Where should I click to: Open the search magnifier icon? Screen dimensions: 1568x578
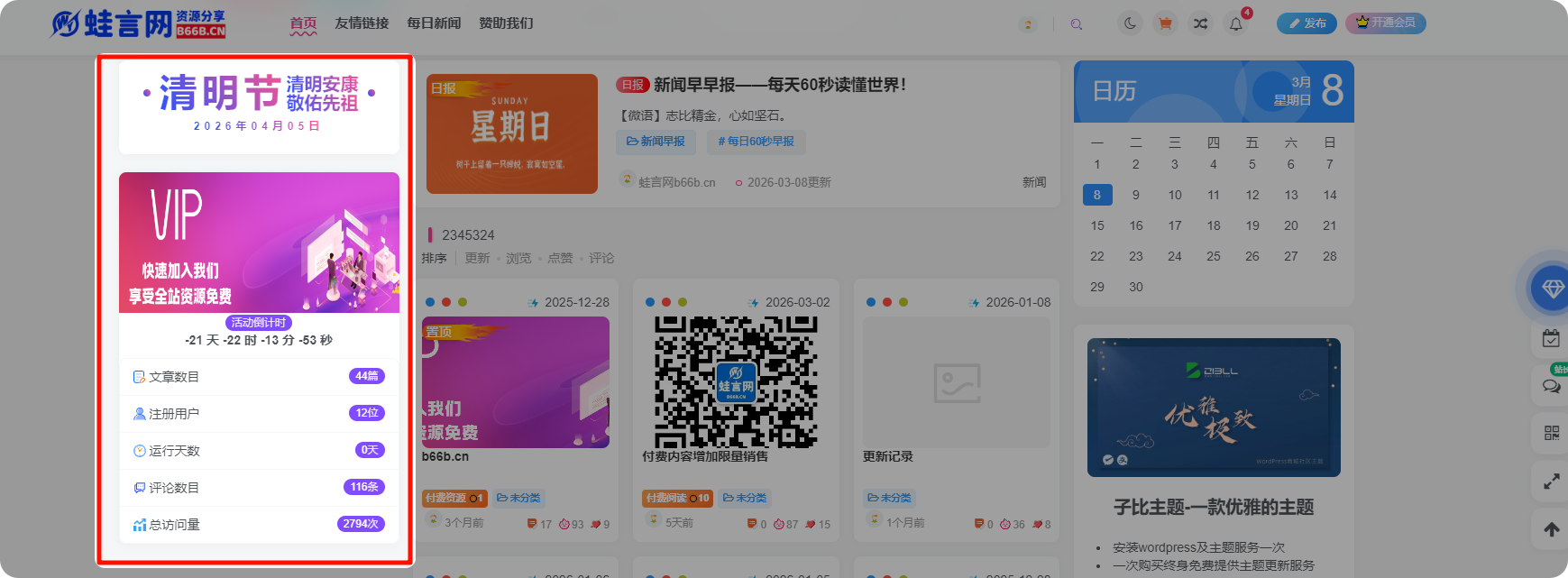pyautogui.click(x=1077, y=24)
